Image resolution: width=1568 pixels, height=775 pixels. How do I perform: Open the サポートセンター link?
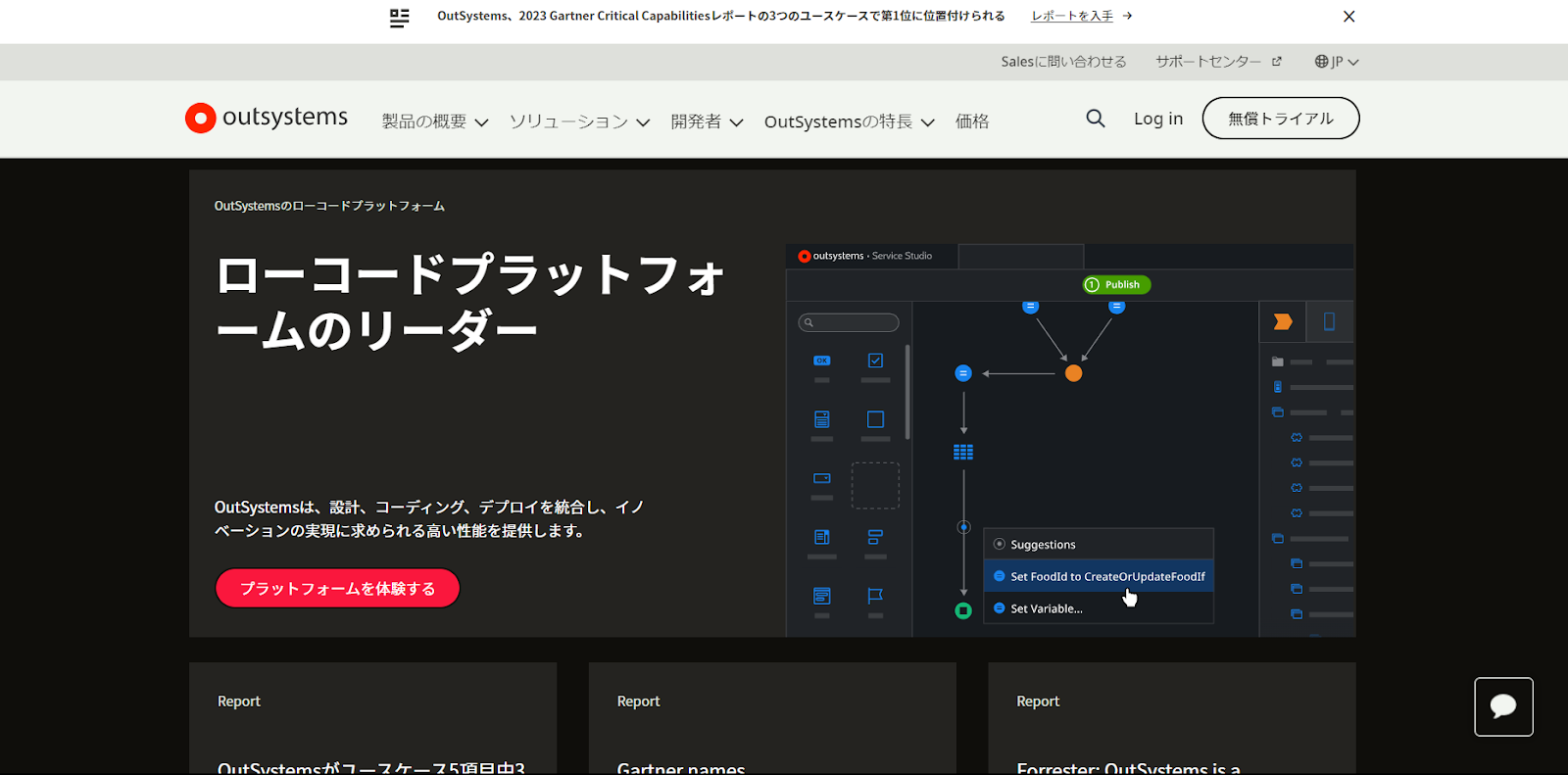[x=1208, y=62]
